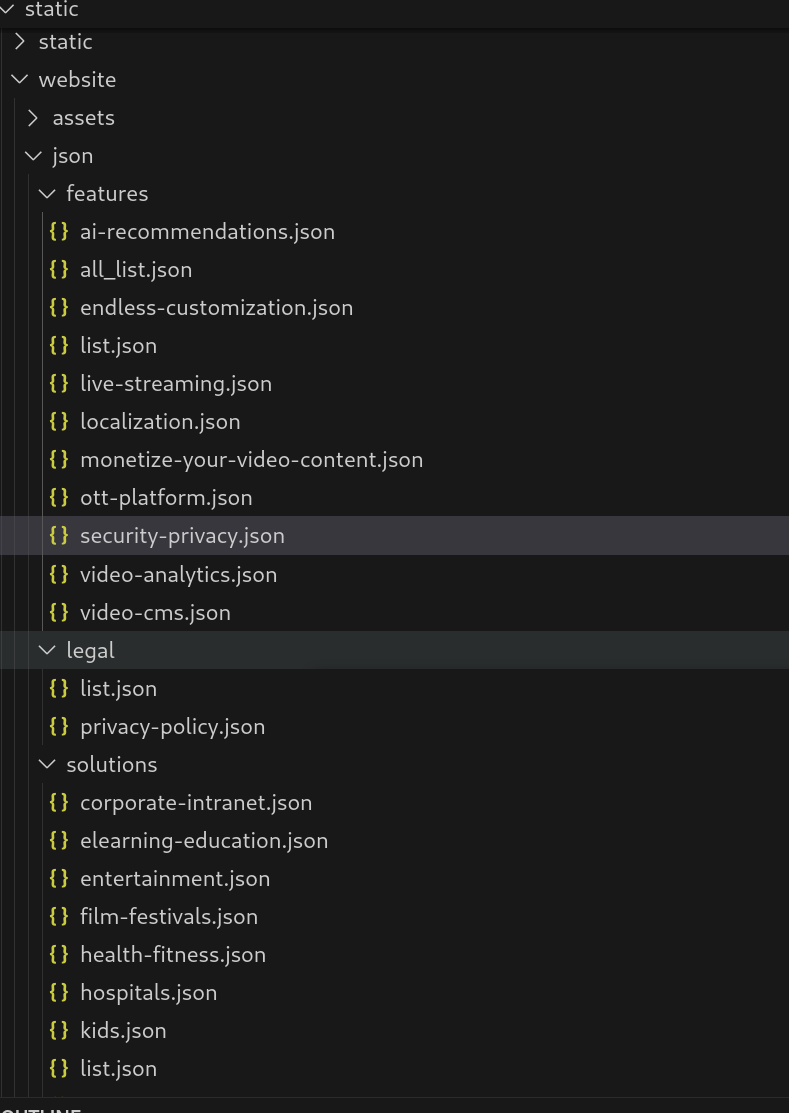Open endless-customization.json
The image size is (789, 1113).
pyautogui.click(x=217, y=307)
